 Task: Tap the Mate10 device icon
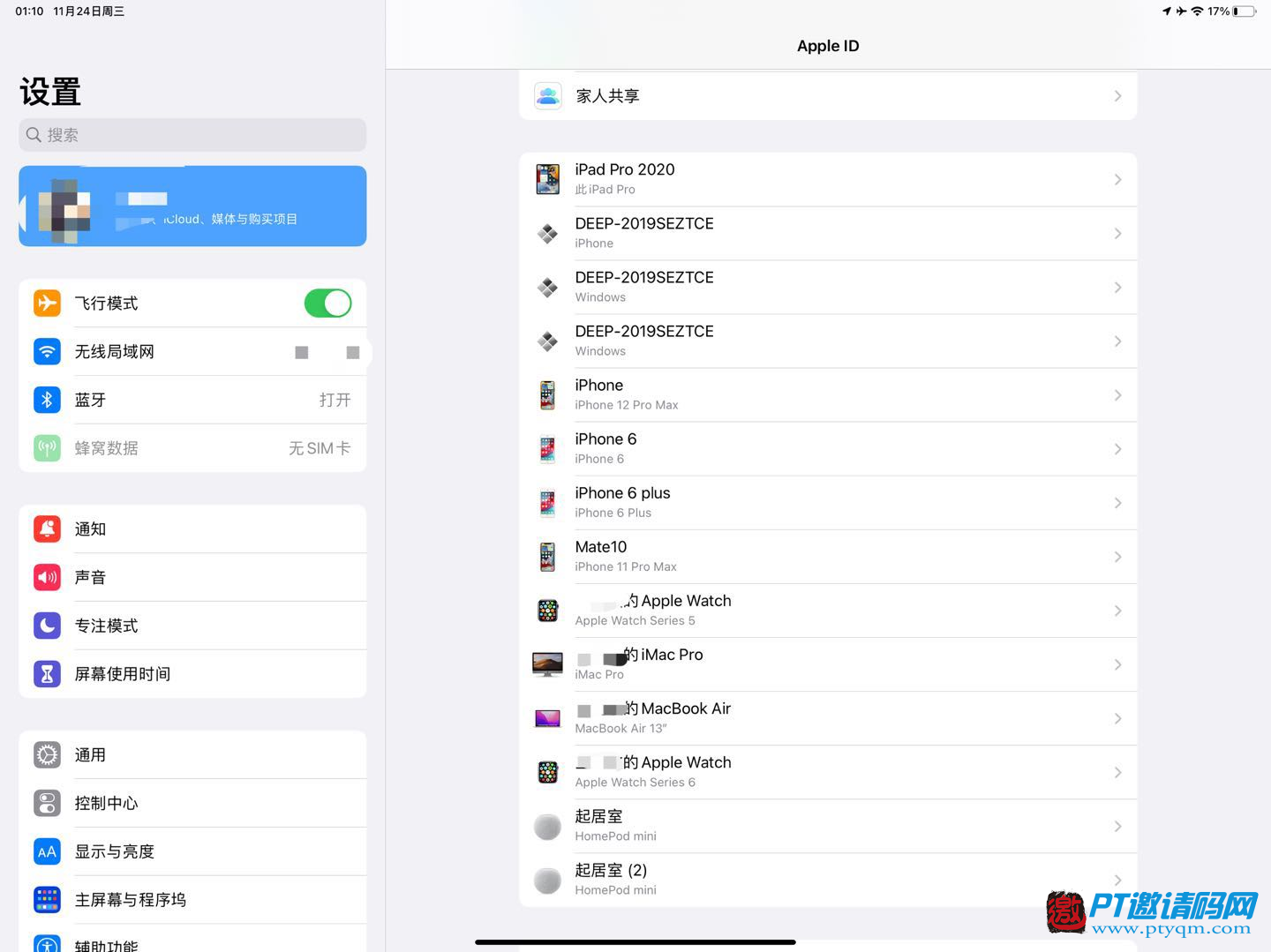(548, 557)
